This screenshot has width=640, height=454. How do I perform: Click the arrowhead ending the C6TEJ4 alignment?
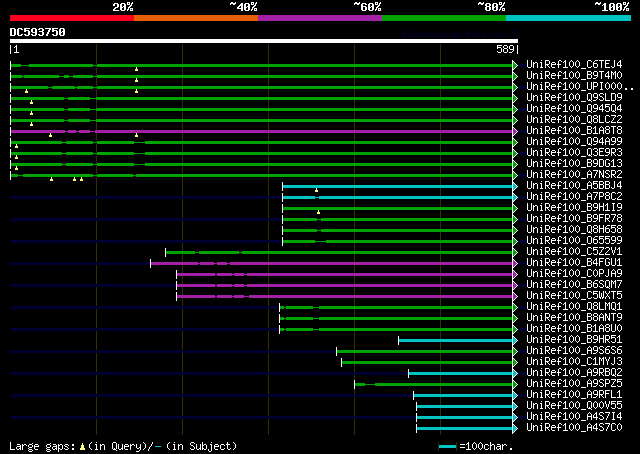[x=515, y=65]
